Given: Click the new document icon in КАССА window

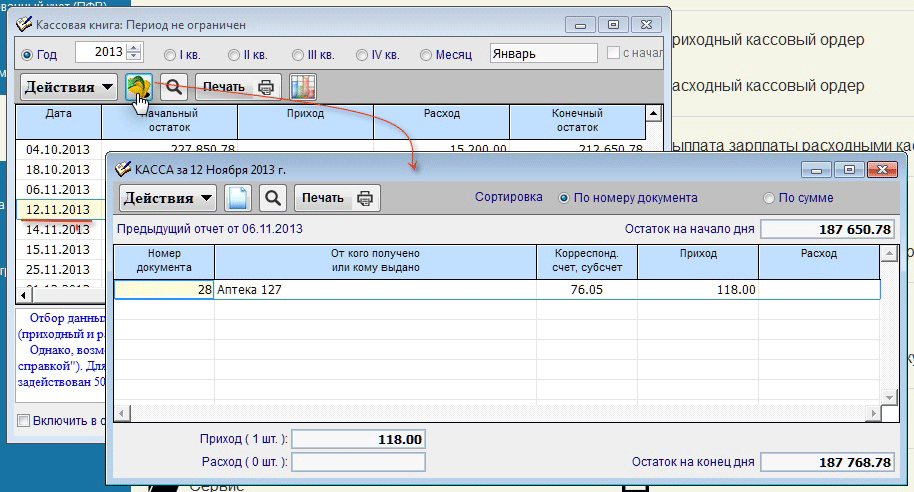Looking at the screenshot, I should point(238,198).
